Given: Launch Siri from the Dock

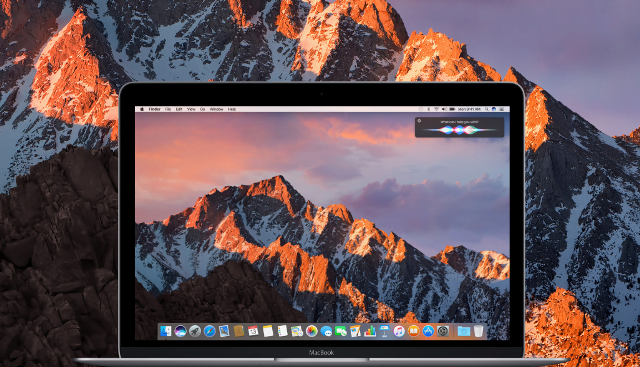Looking at the screenshot, I should [x=180, y=331].
